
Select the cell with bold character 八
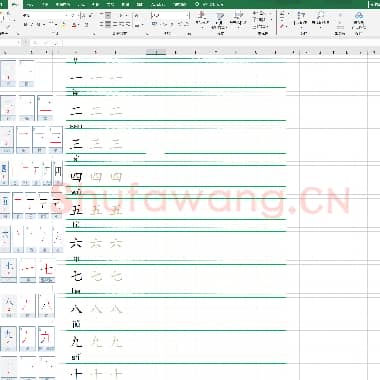point(76,309)
